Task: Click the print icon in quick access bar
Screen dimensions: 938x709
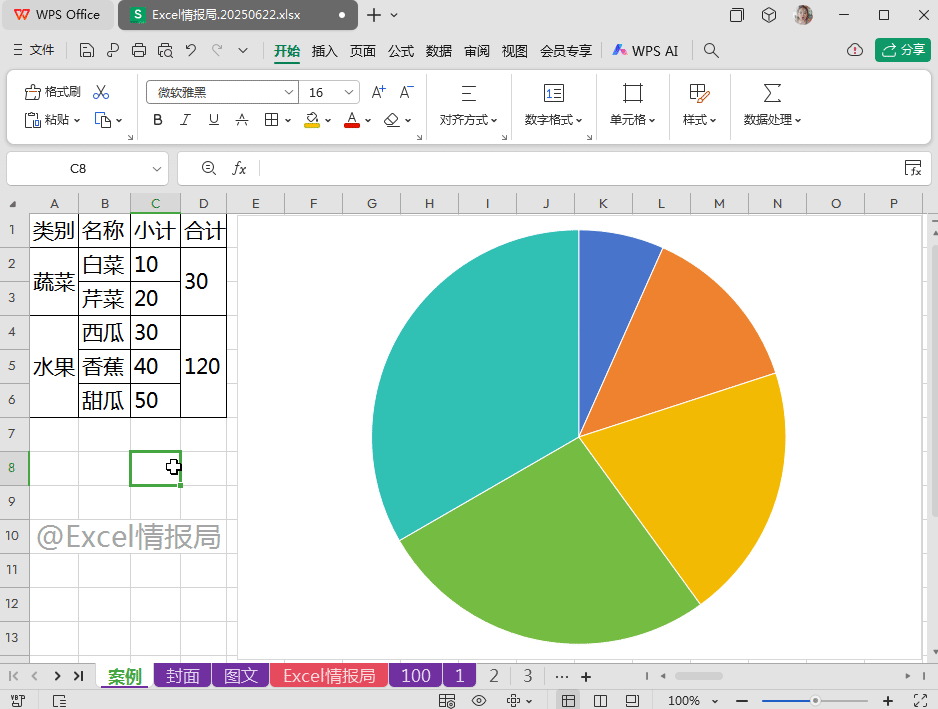Action: pos(139,50)
